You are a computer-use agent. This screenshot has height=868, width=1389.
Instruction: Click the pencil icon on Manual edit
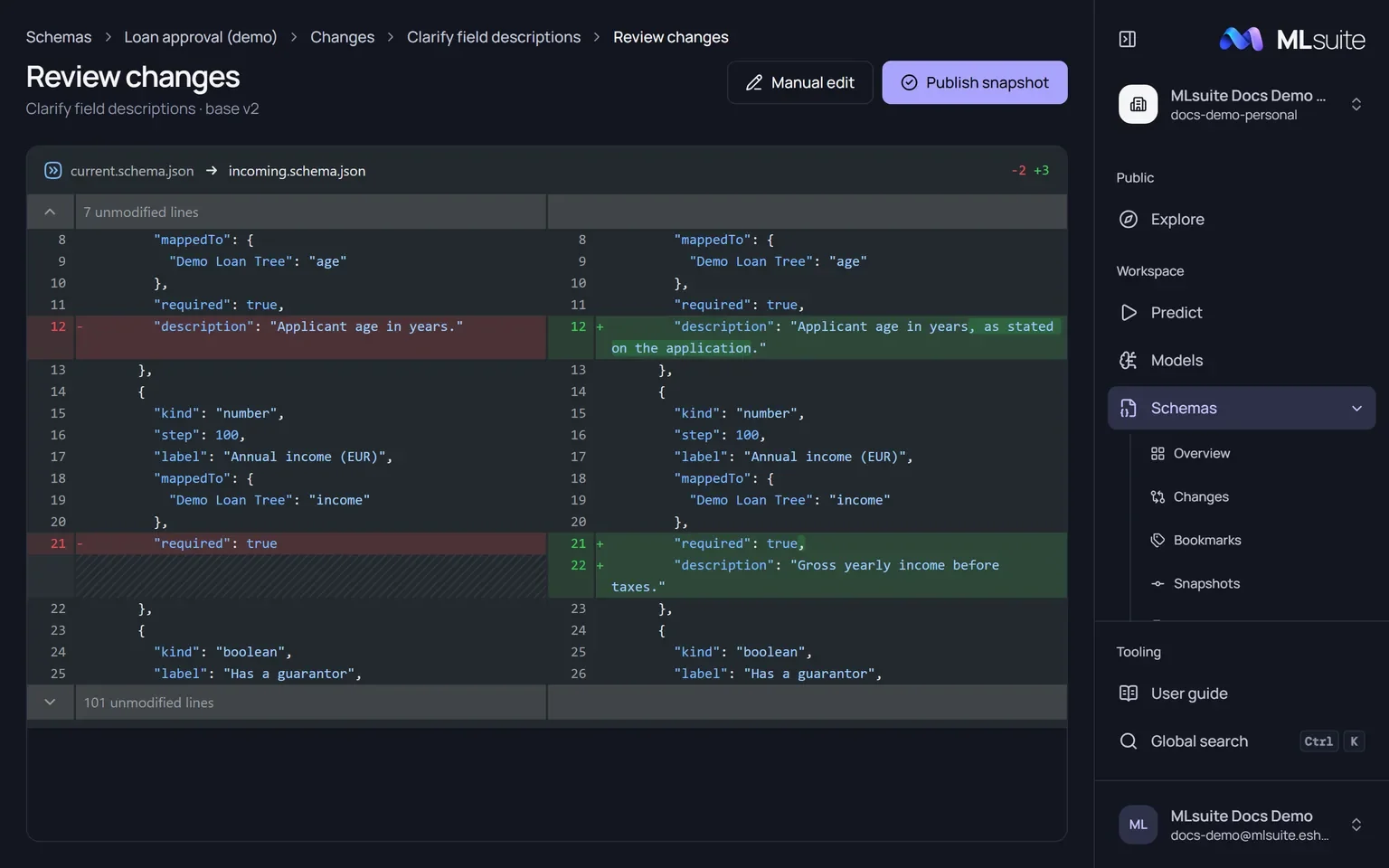[x=754, y=82]
